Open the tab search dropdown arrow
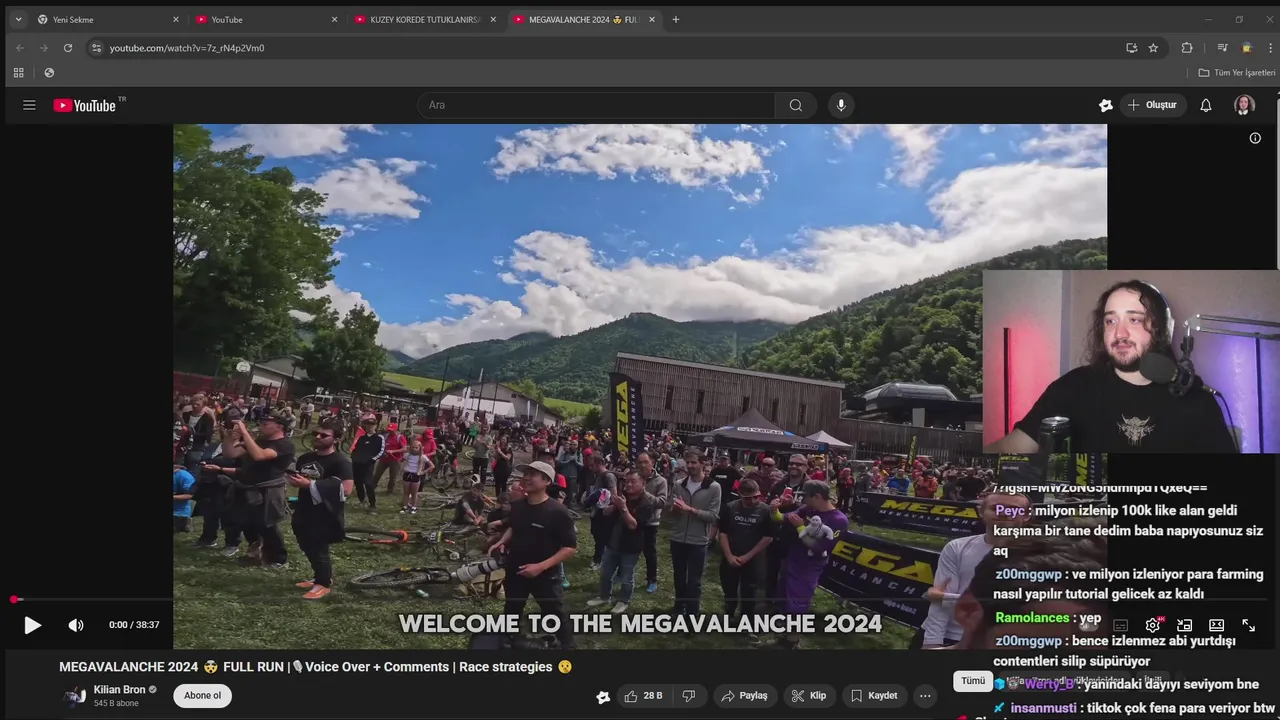Screen dimensions: 1280x720 (x=18, y=19)
